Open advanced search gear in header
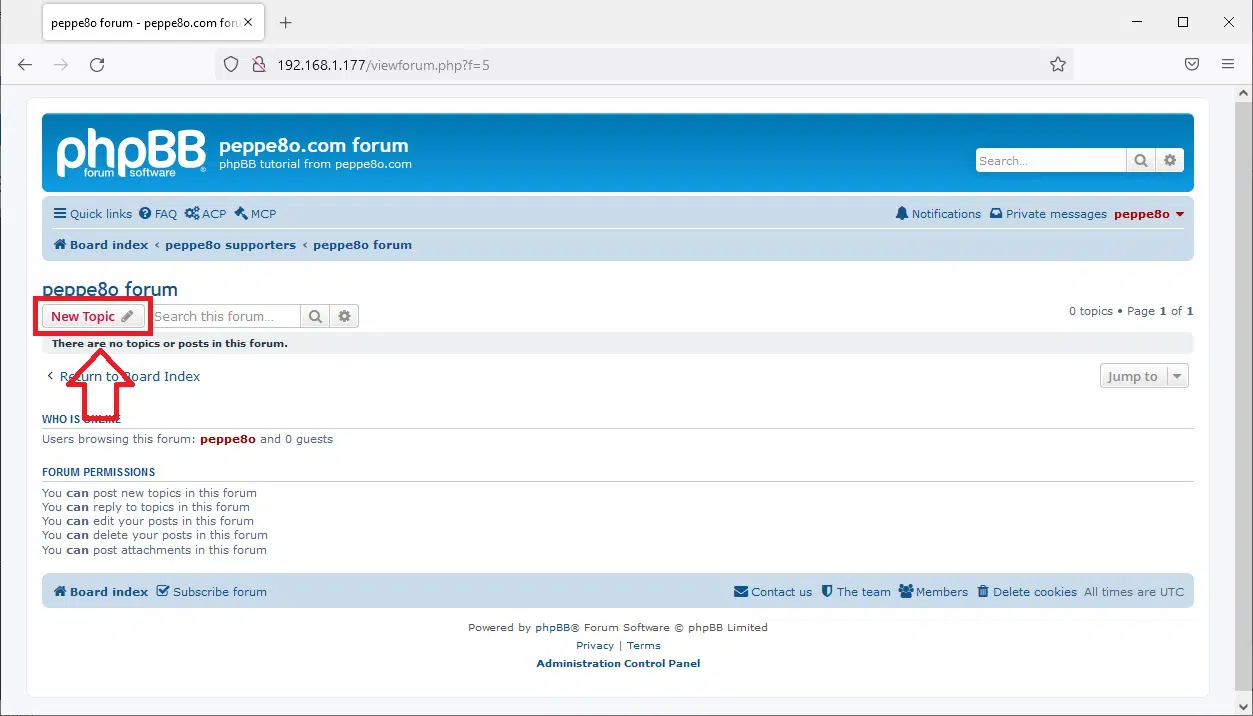 1170,160
